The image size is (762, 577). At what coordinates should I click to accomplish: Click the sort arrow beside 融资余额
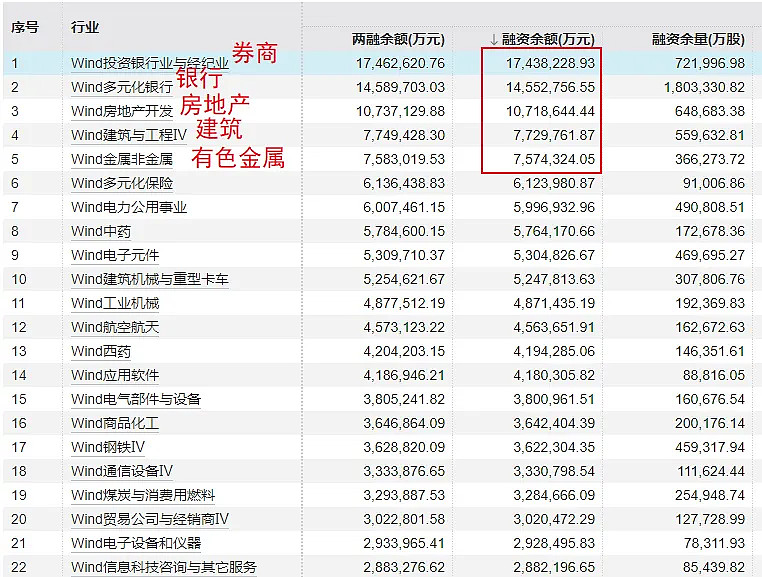494,40
